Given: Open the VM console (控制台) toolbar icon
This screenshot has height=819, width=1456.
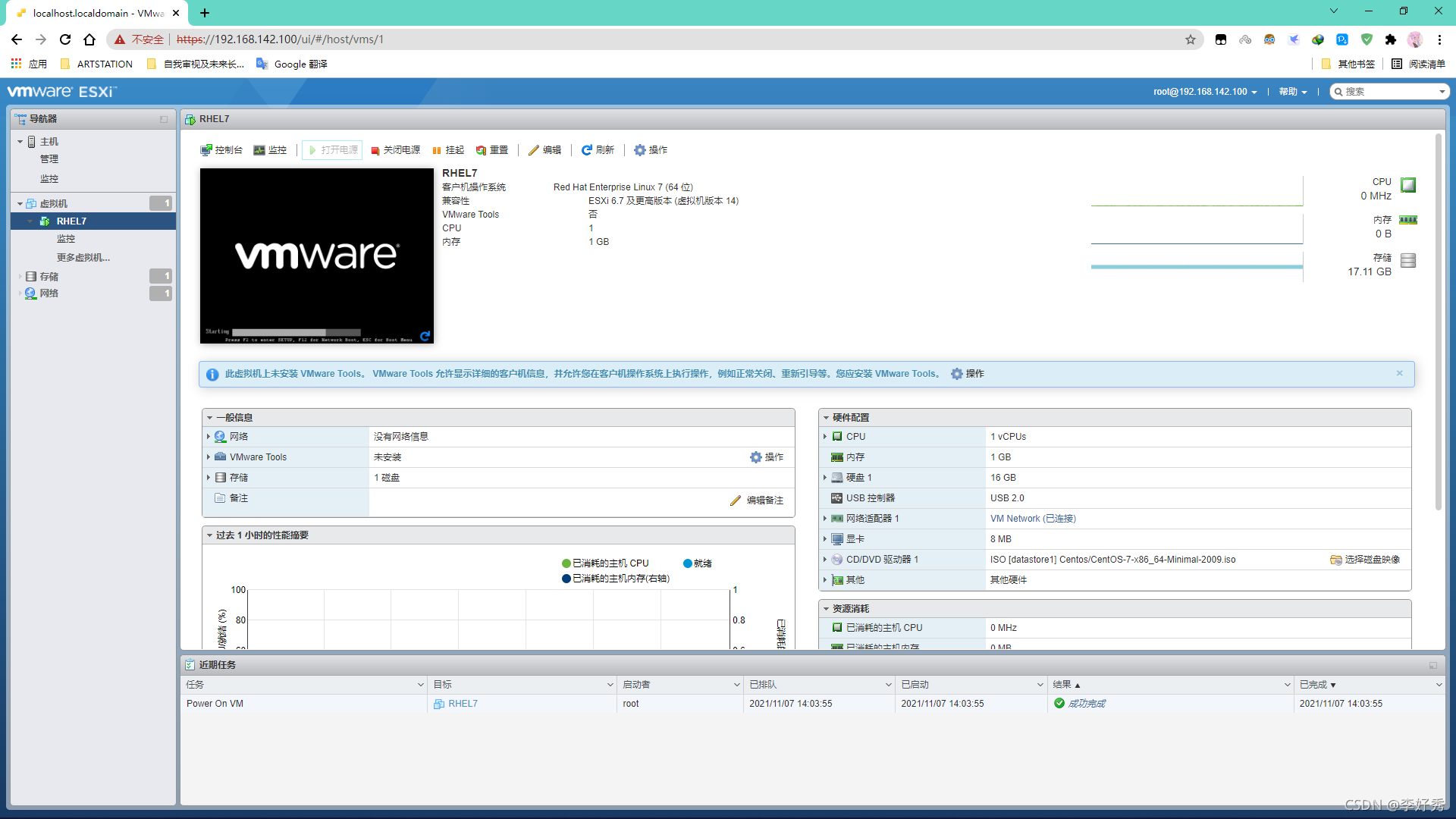Looking at the screenshot, I should pos(206,150).
